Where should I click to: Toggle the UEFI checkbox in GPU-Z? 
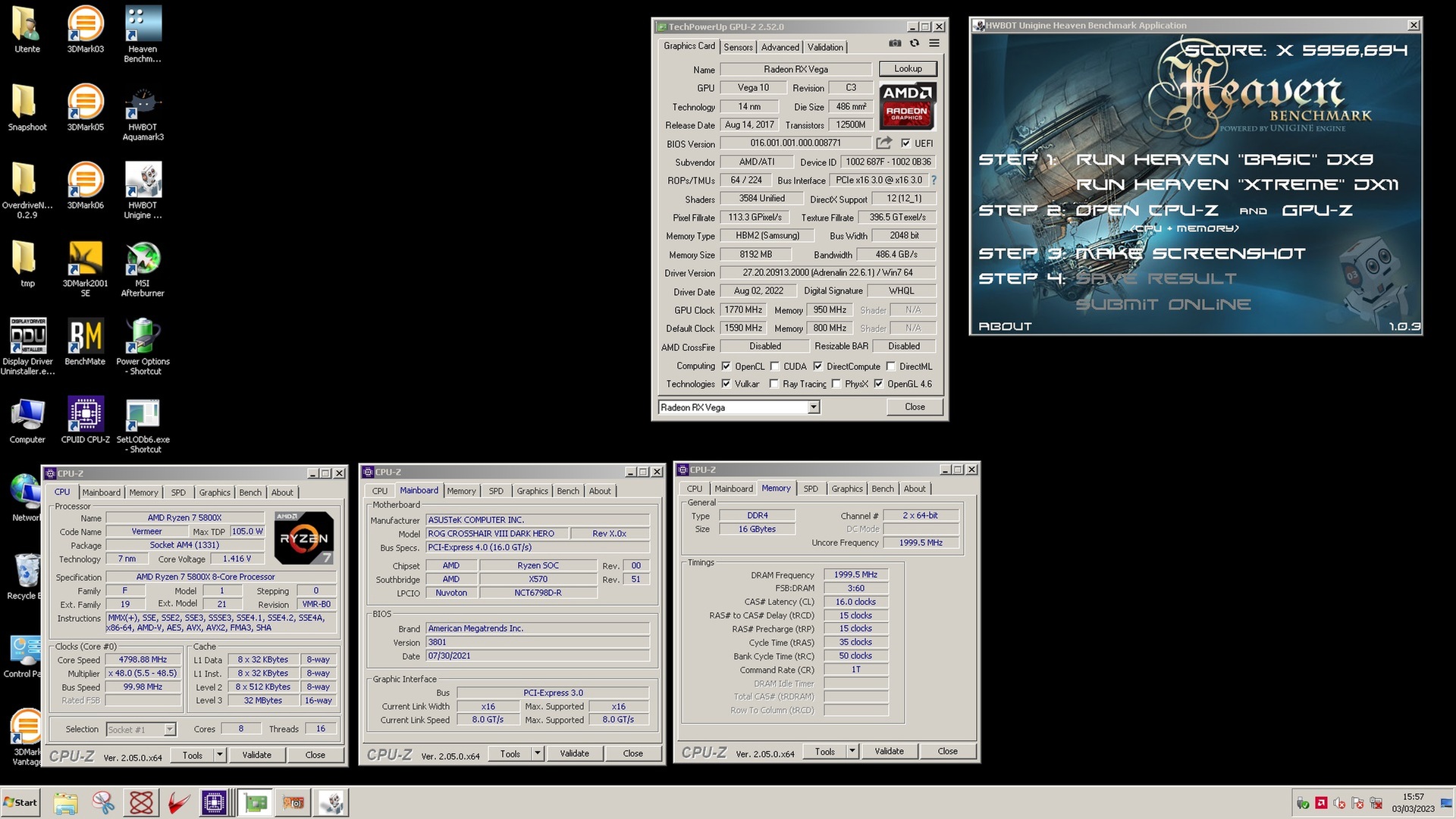(x=905, y=143)
